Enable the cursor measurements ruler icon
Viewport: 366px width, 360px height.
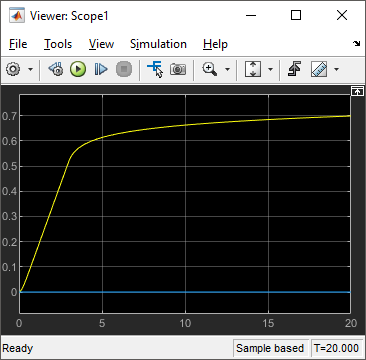tap(319, 69)
